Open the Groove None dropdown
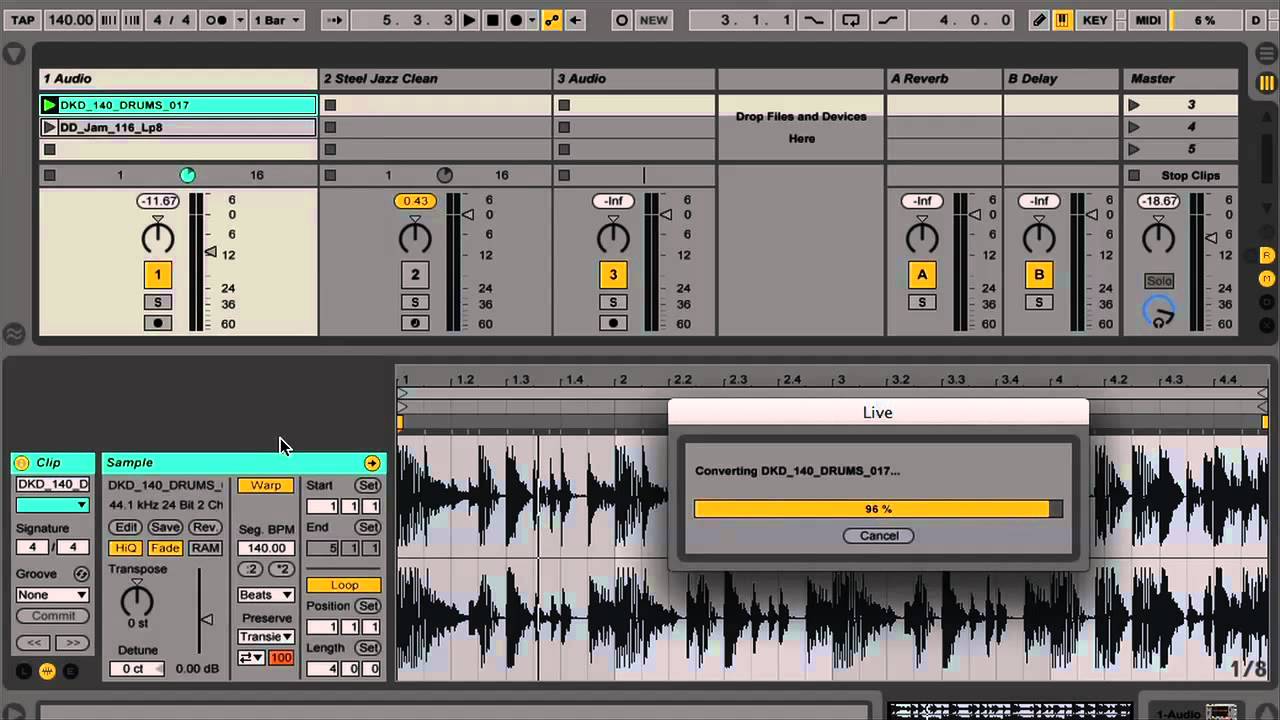1280x720 pixels. pyautogui.click(x=52, y=595)
